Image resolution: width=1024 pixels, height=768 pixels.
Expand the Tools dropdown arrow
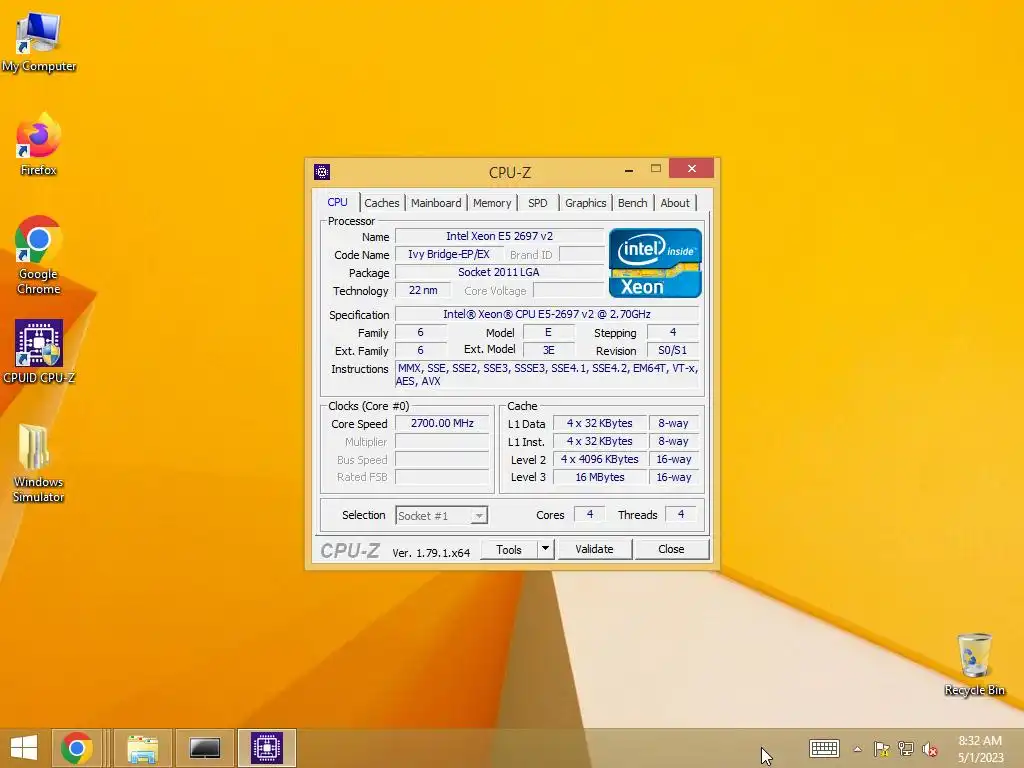(x=545, y=549)
